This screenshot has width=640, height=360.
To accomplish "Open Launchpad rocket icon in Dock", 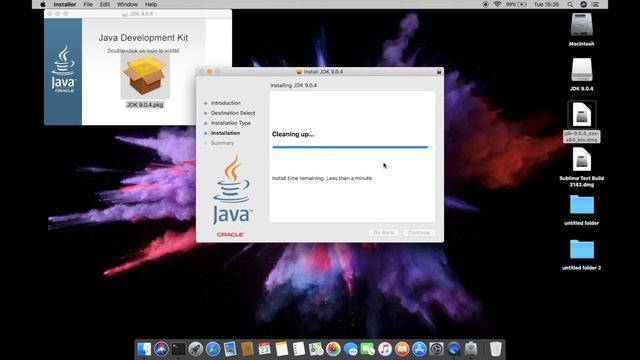I will (196, 349).
